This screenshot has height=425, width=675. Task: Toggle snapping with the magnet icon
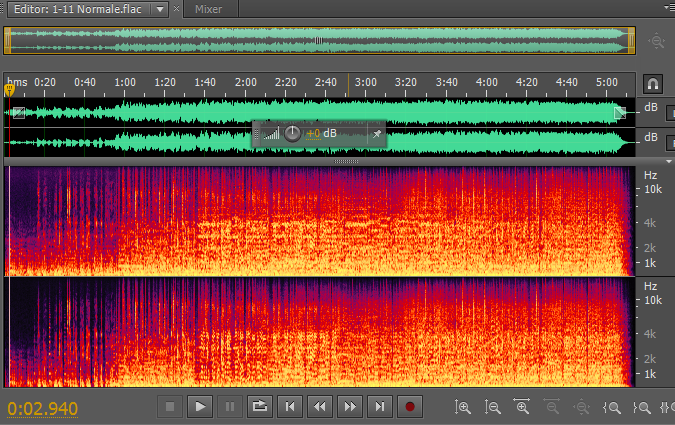pos(652,83)
